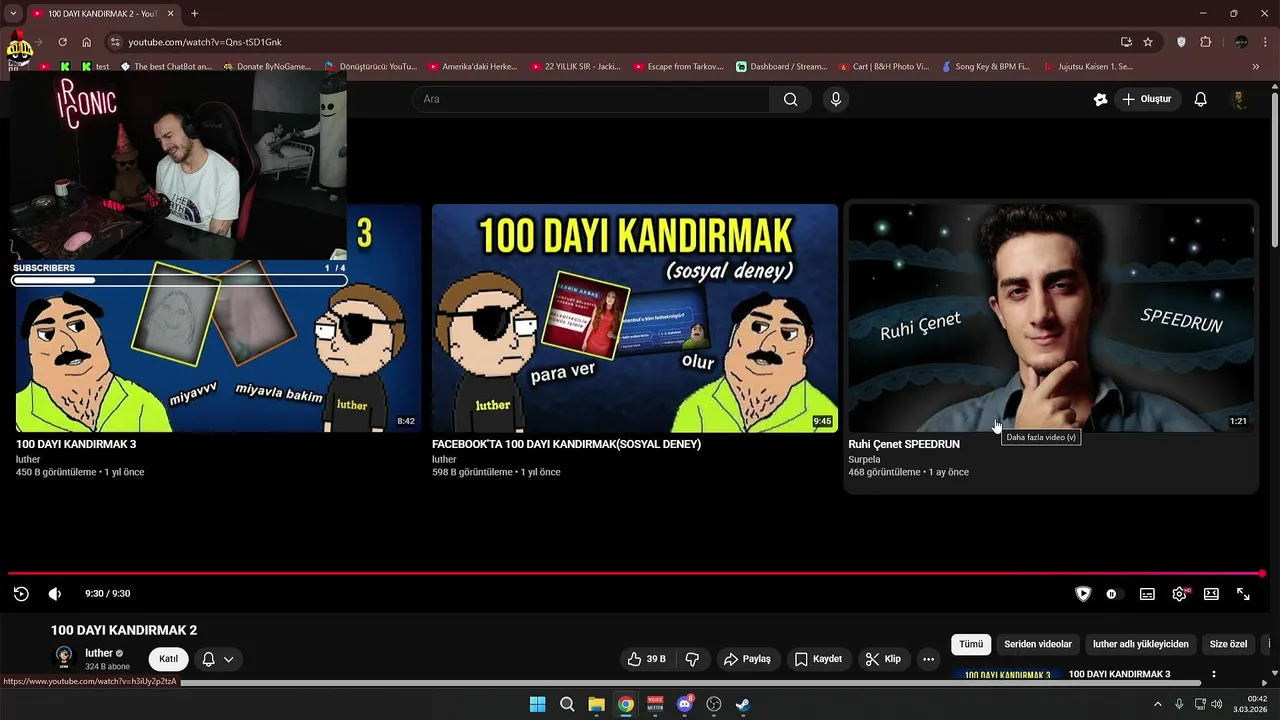The image size is (1280, 720).
Task: Expand the hidden bookmarks chevron
Action: click(x=1256, y=67)
